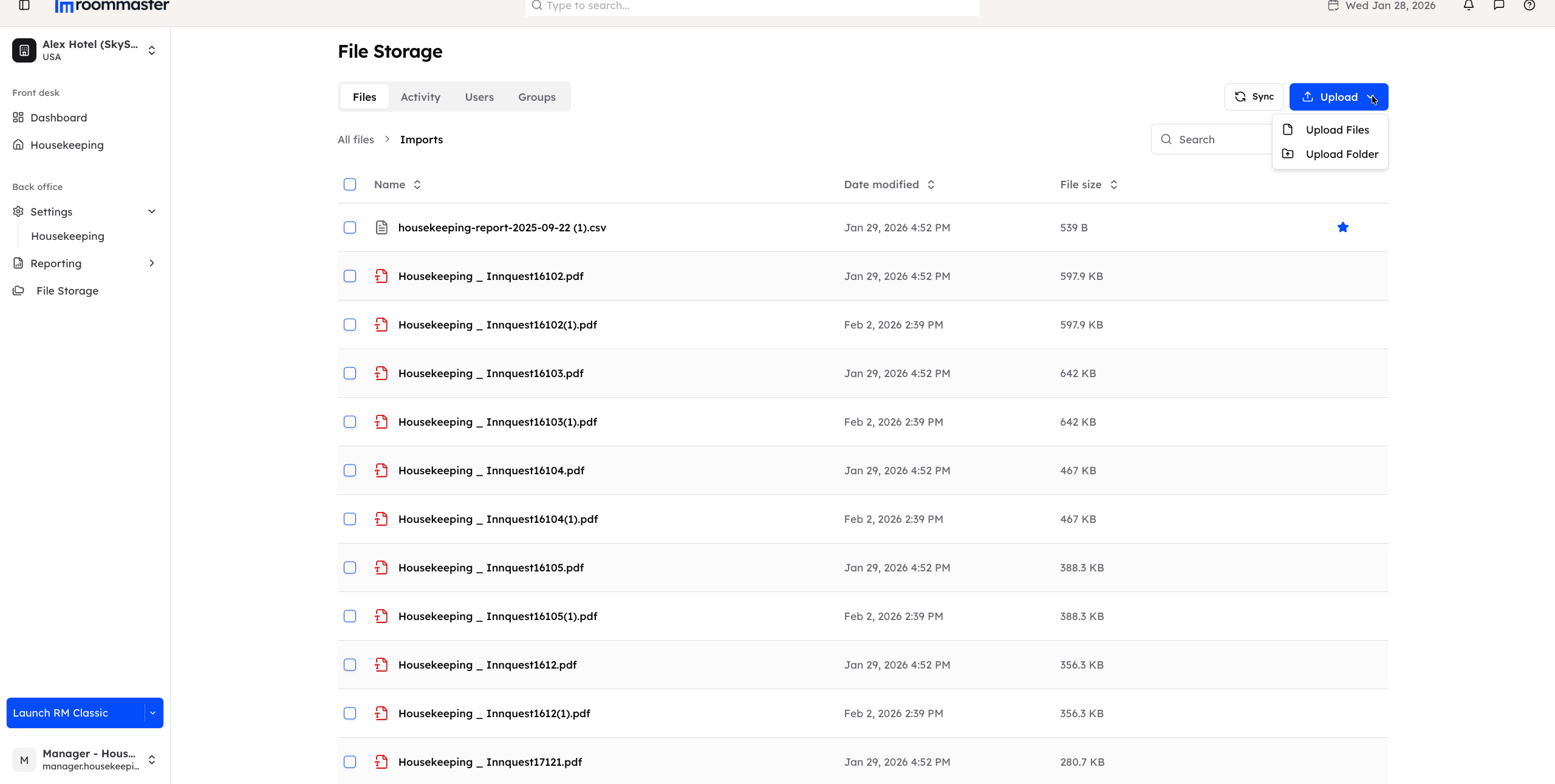
Task: Switch to the Activity tab
Action: click(x=420, y=97)
